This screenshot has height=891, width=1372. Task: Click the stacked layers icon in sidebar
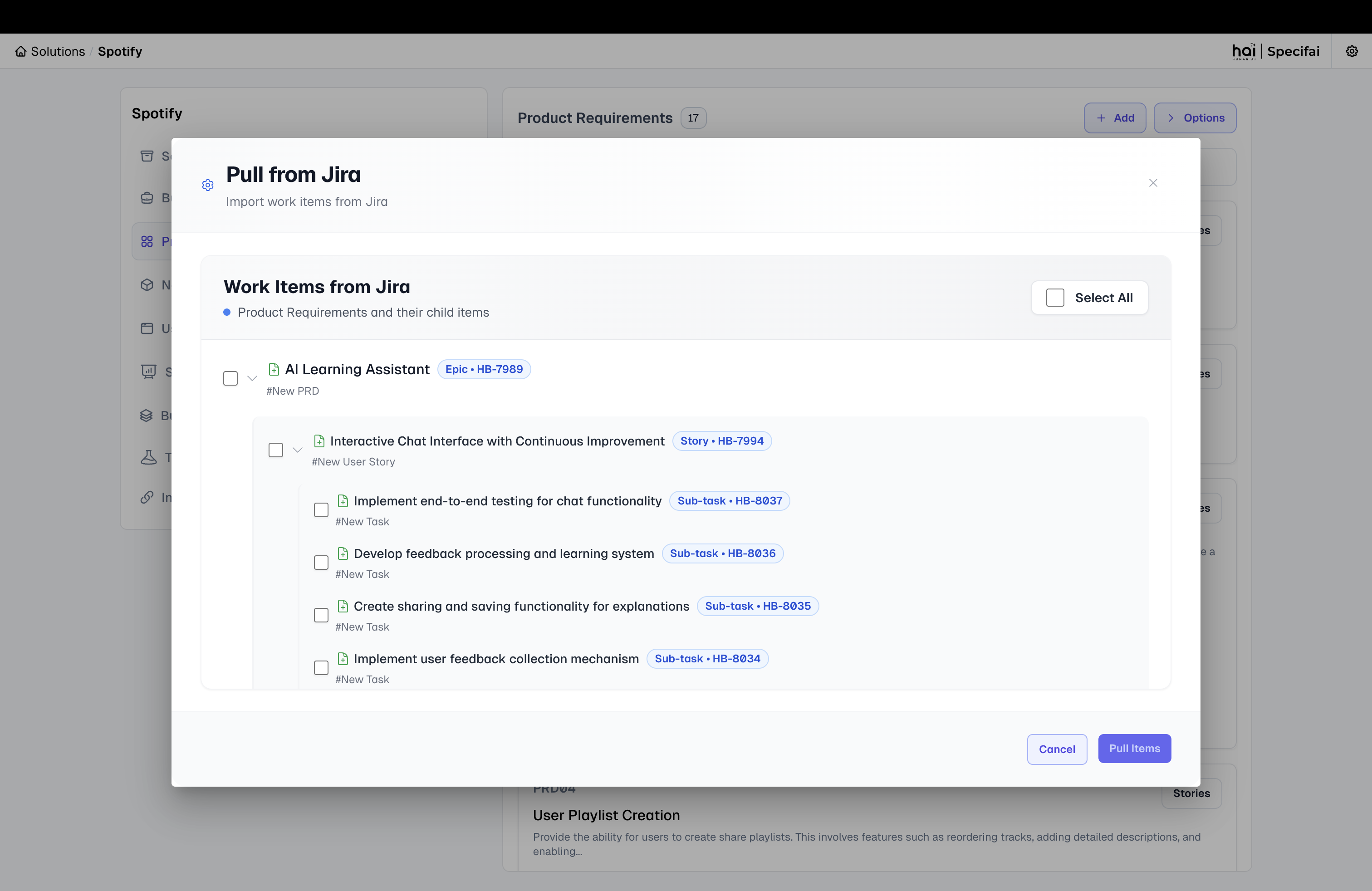pyautogui.click(x=147, y=415)
